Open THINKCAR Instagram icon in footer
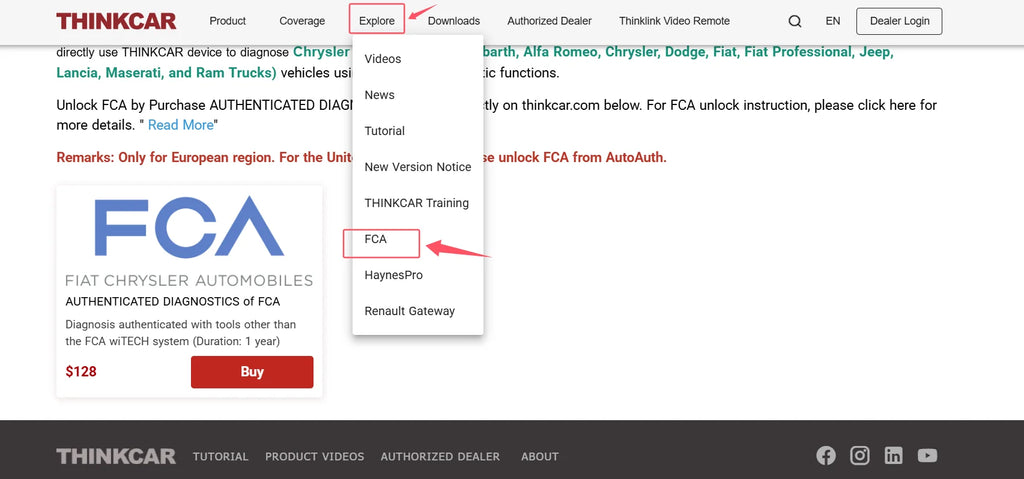Screen dimensions: 1024x479 [x=860, y=456]
